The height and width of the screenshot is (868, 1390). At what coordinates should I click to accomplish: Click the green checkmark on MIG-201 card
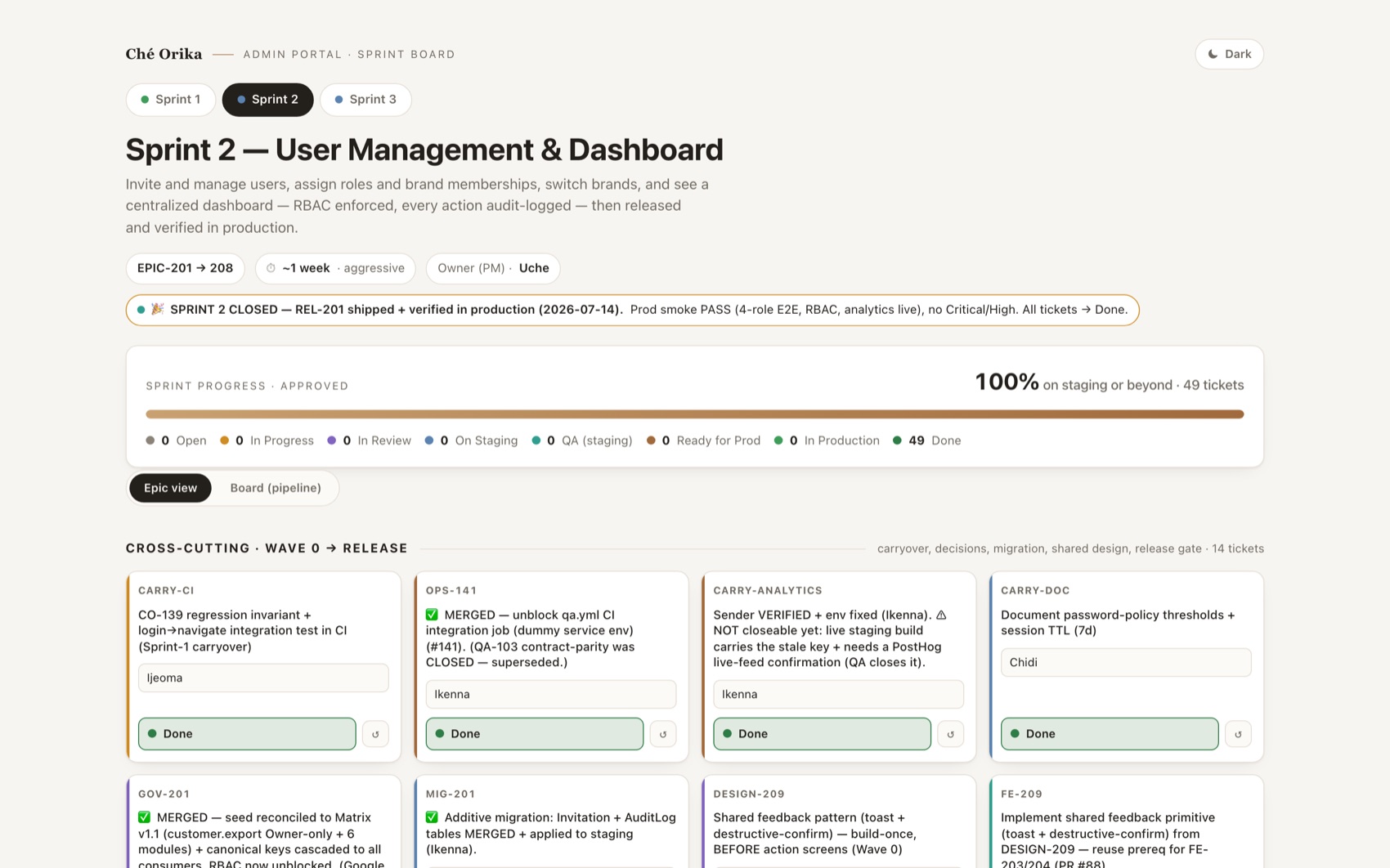click(x=432, y=817)
